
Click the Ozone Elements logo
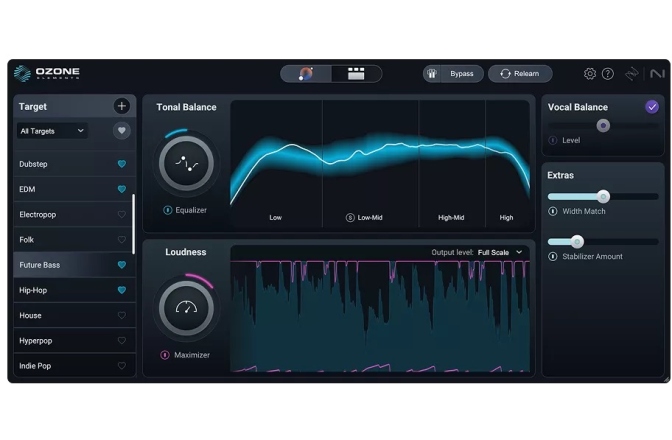47,73
